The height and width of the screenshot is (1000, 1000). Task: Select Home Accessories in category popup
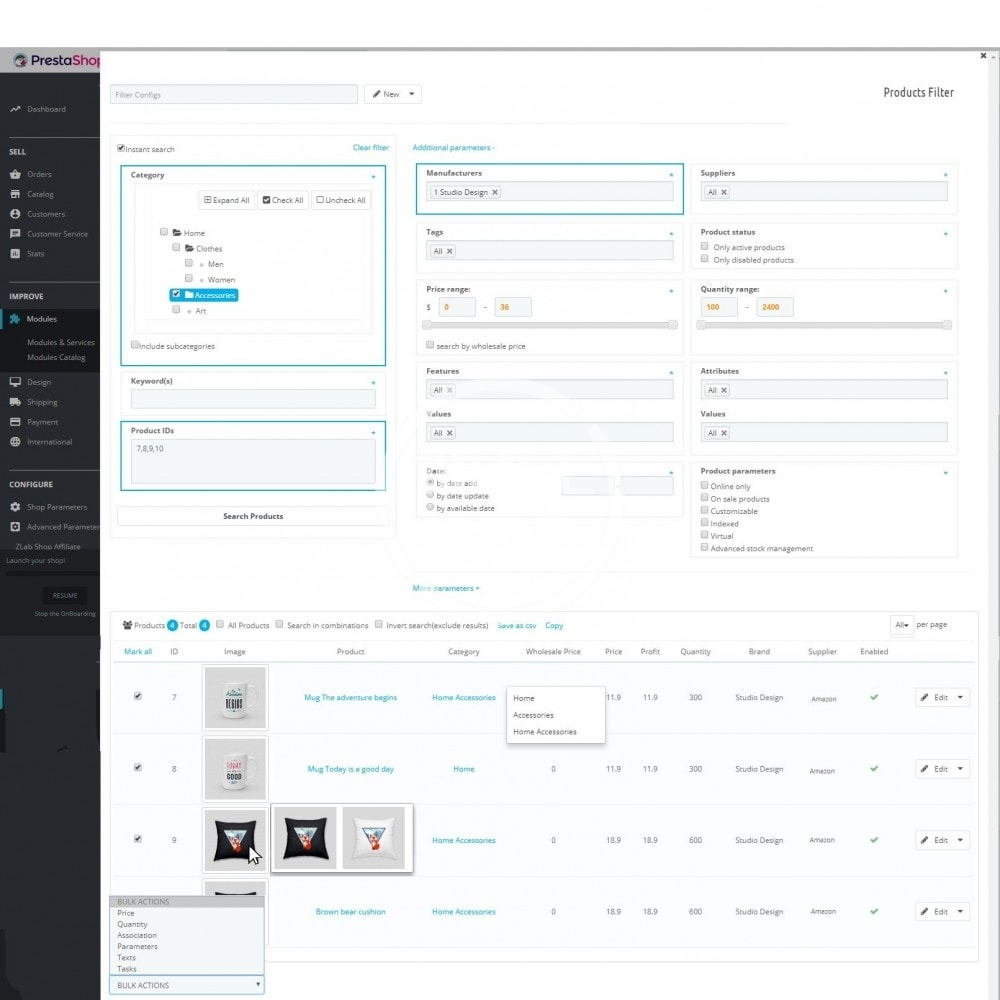pos(545,732)
